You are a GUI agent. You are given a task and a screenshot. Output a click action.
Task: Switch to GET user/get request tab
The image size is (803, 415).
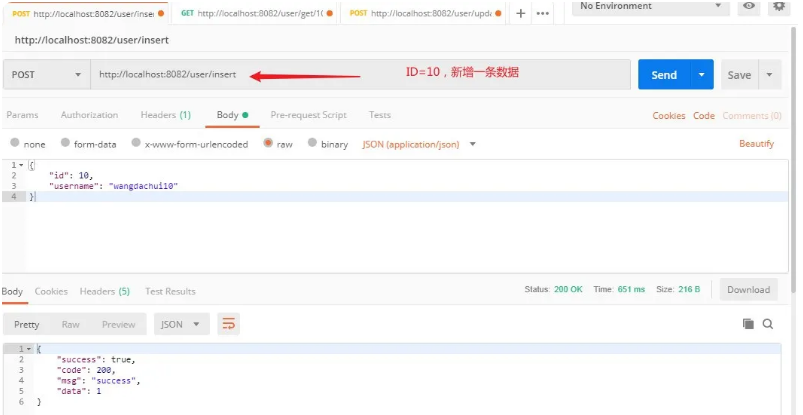(x=255, y=14)
